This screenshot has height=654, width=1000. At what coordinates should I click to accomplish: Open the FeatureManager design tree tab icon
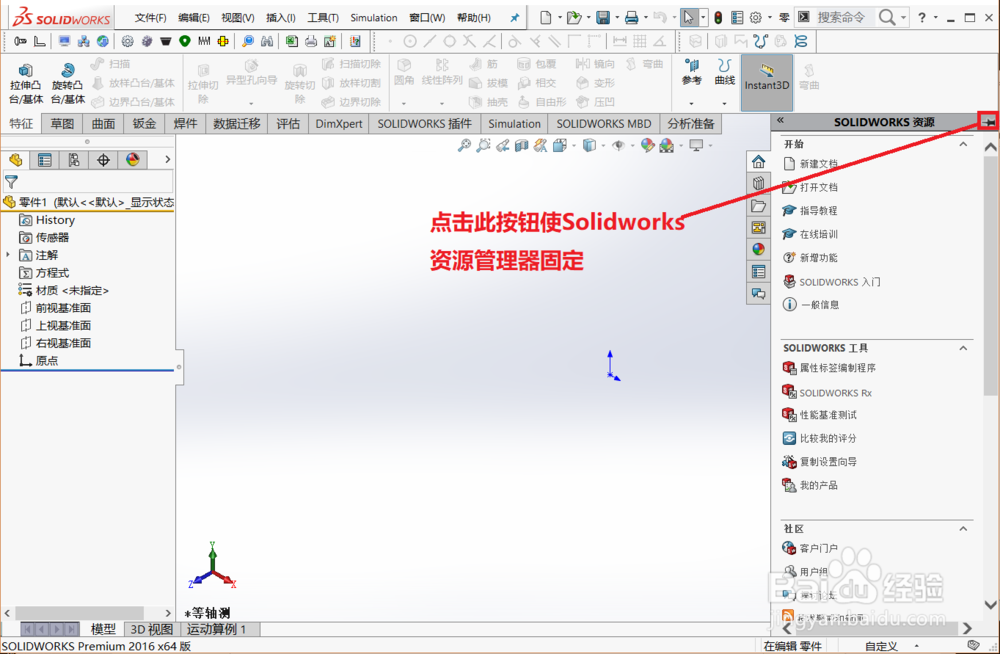pos(15,160)
